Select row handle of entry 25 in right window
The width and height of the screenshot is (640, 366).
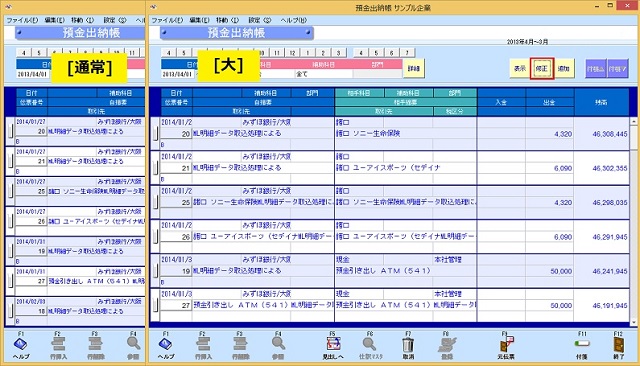point(155,202)
